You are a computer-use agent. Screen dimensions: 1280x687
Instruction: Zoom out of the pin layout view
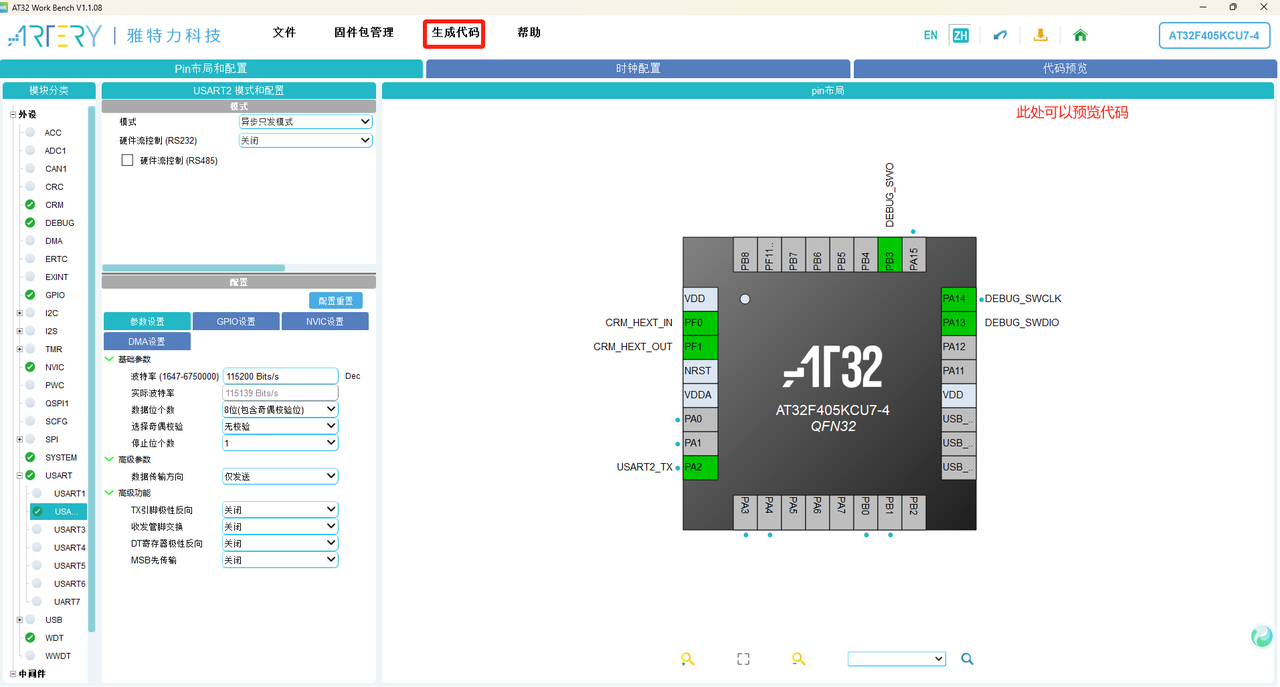[x=798, y=659]
